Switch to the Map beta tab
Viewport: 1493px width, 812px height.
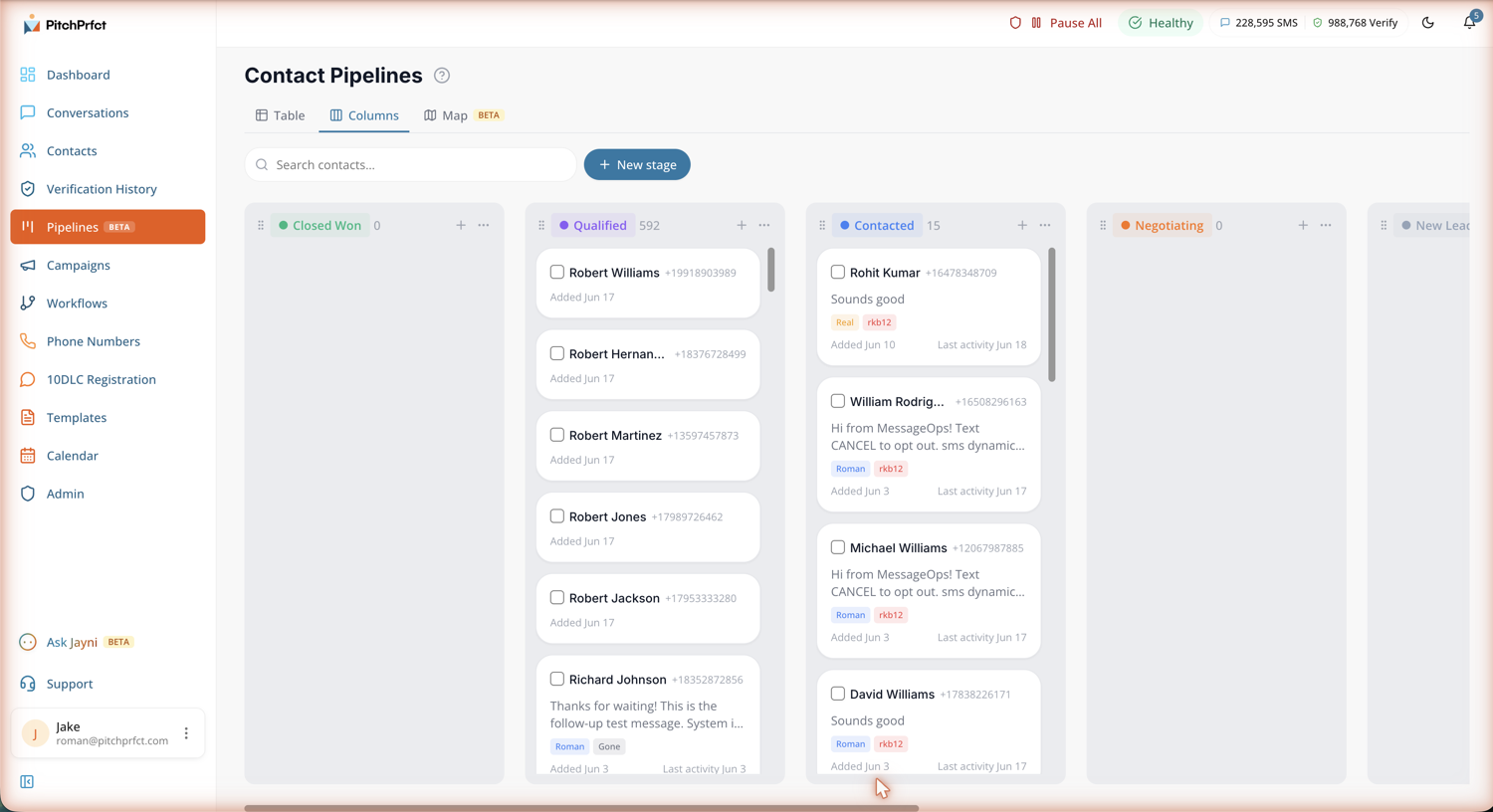click(x=464, y=115)
